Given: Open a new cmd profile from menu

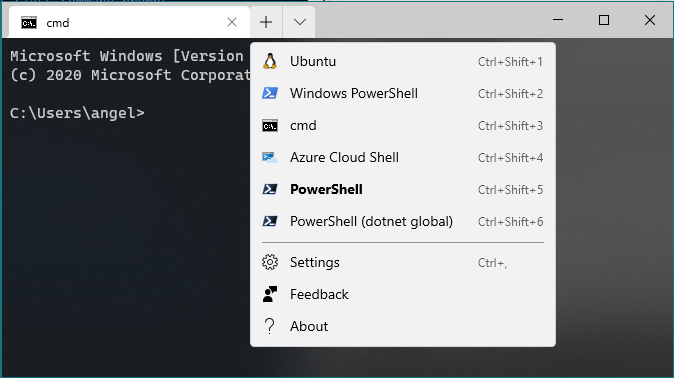Looking at the screenshot, I should (403, 126).
